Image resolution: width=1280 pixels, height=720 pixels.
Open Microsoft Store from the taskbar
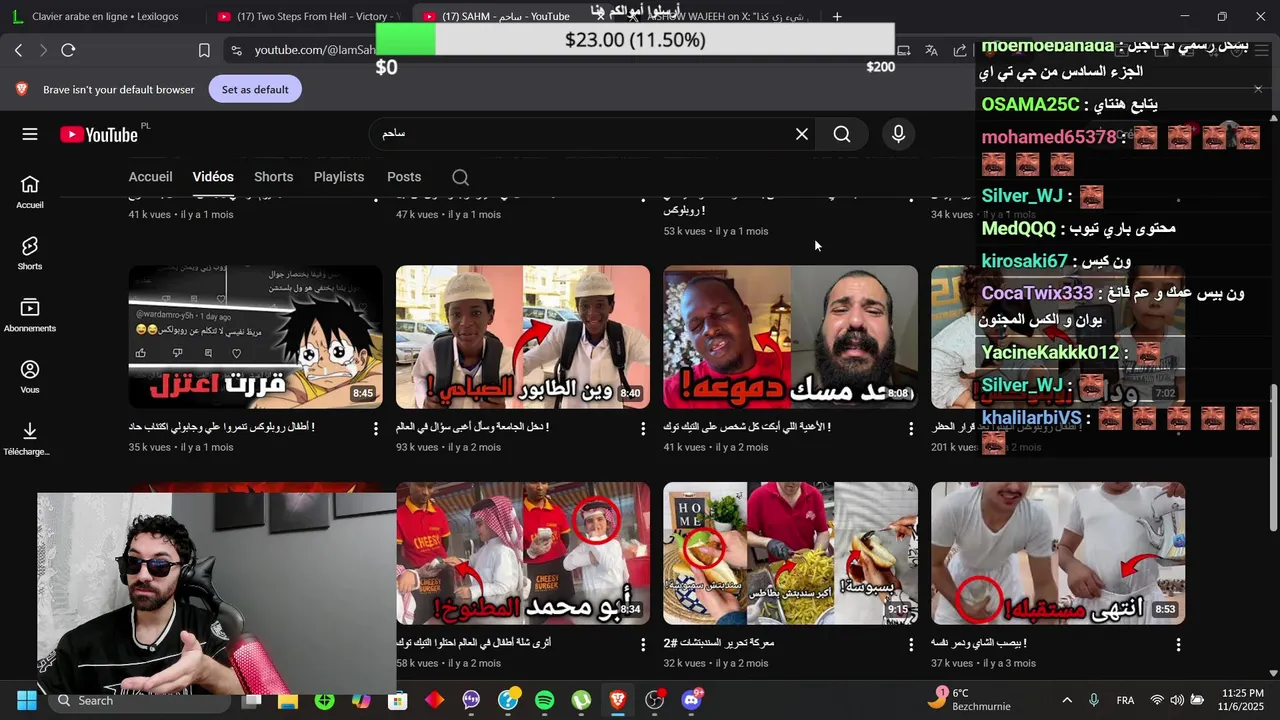tap(398, 700)
